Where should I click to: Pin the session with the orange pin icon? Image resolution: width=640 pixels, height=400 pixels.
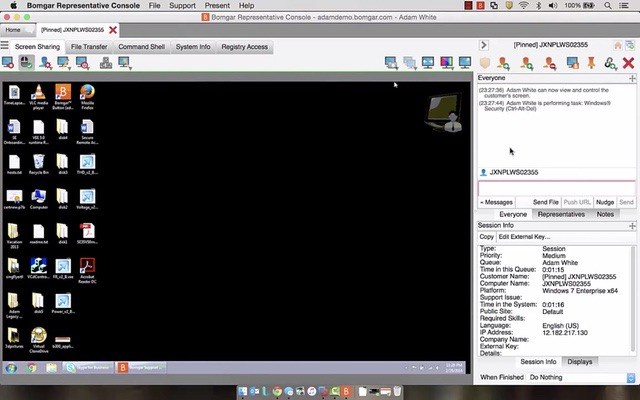click(x=591, y=63)
